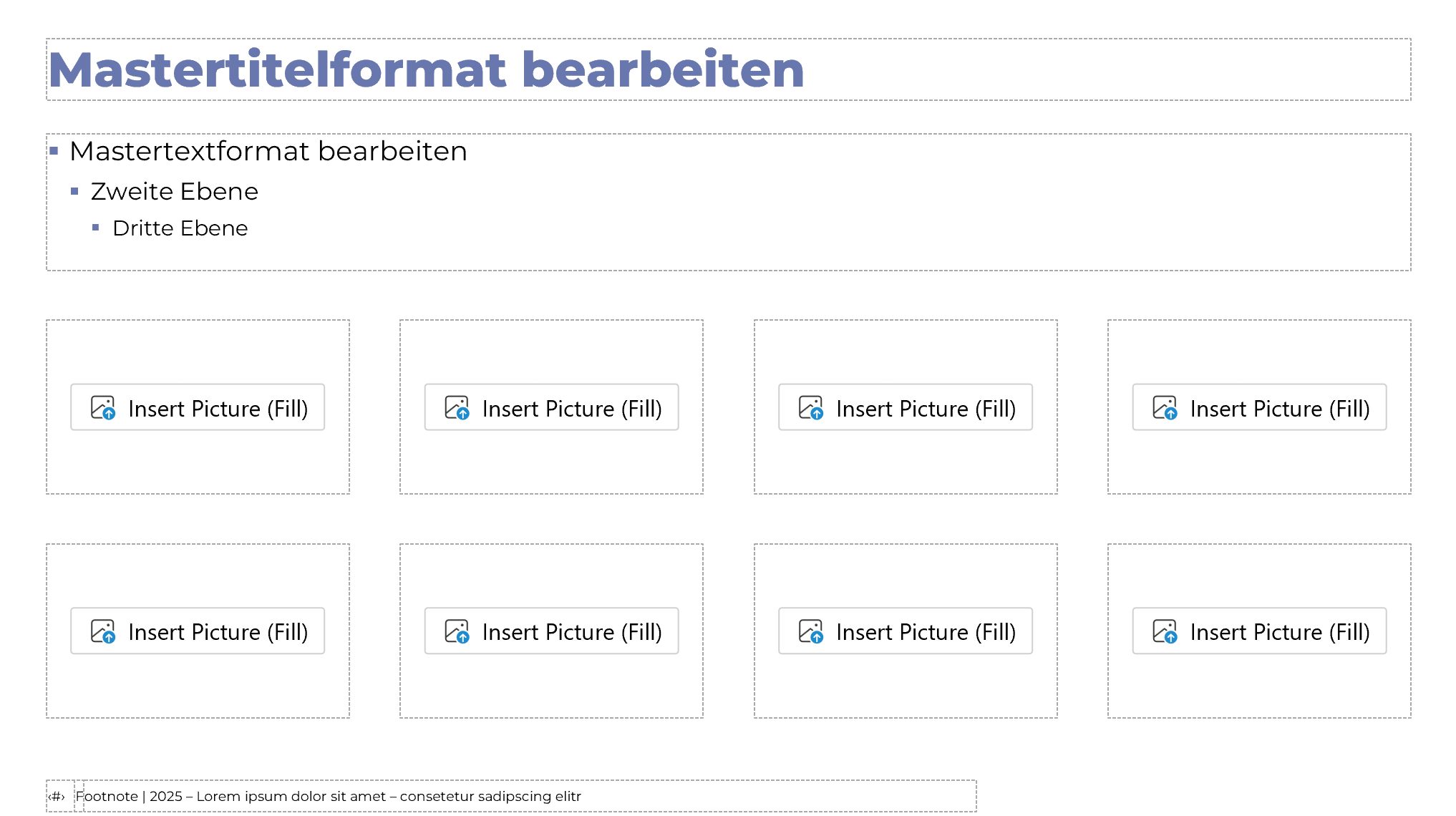Screen dimensions: 1456x816
Task: Click the Mastertextformat bearbeiten text line
Action: coord(268,152)
